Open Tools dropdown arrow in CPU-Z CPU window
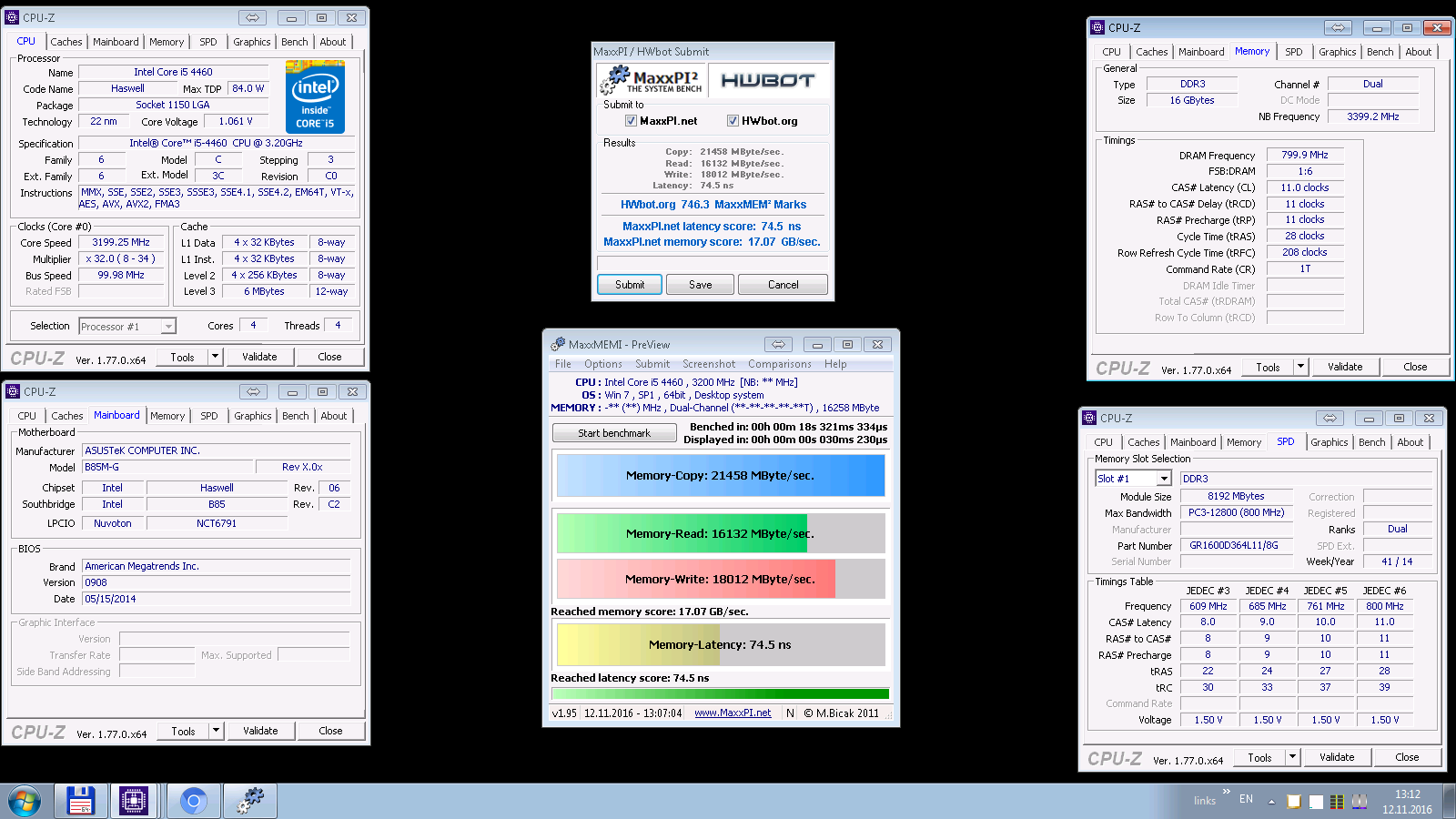Viewport: 1456px width, 819px height. point(215,357)
